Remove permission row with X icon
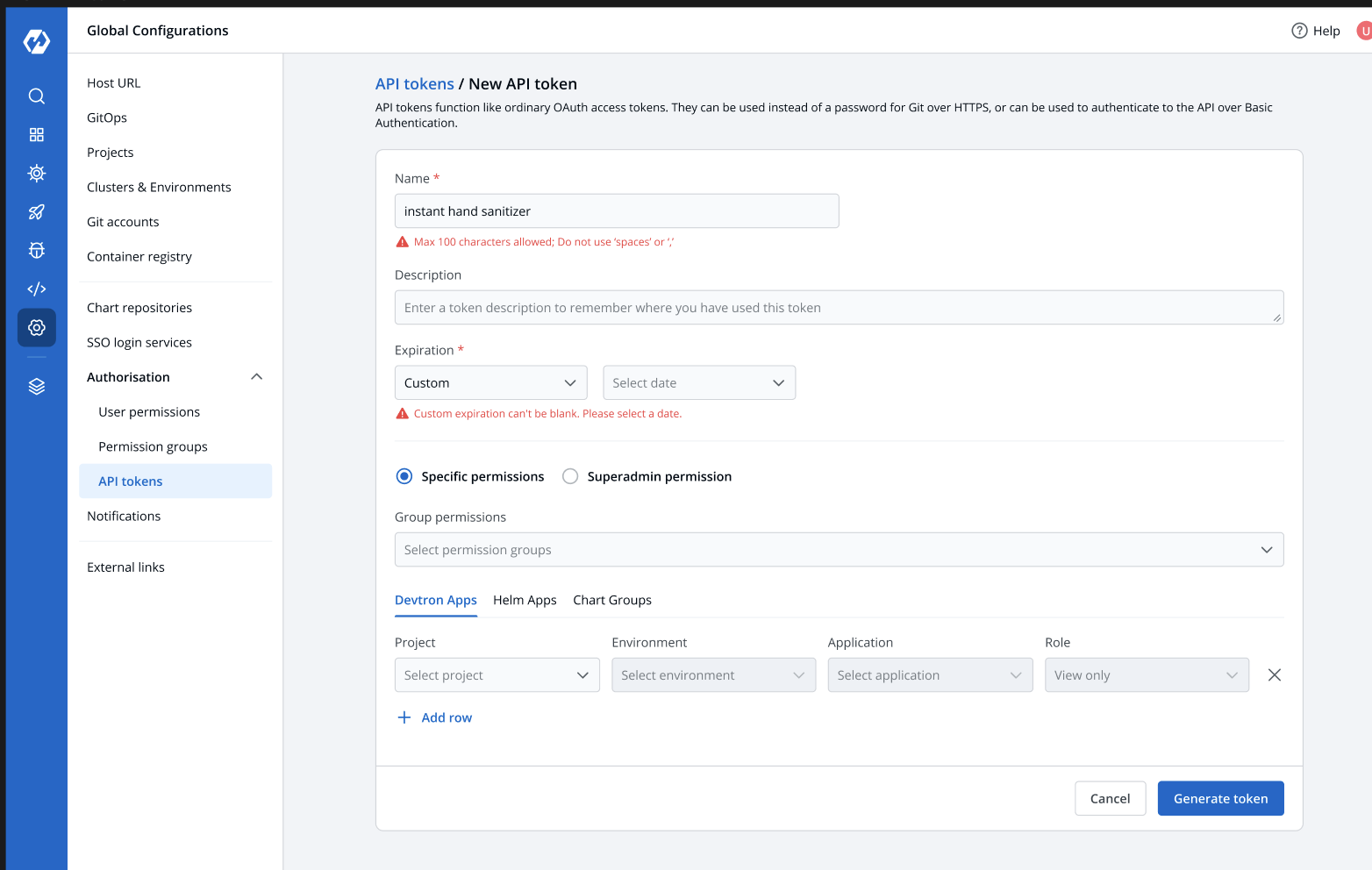Viewport: 1372px width, 870px height. point(1275,675)
